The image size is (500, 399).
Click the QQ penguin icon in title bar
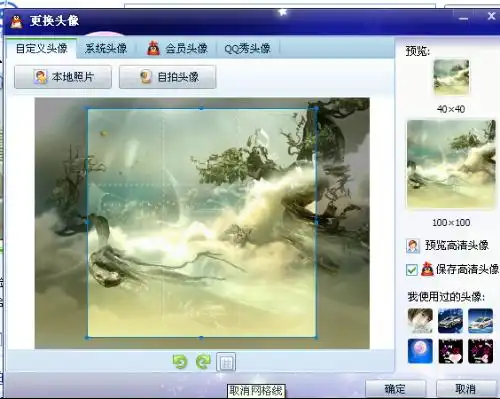pyautogui.click(x=16, y=21)
